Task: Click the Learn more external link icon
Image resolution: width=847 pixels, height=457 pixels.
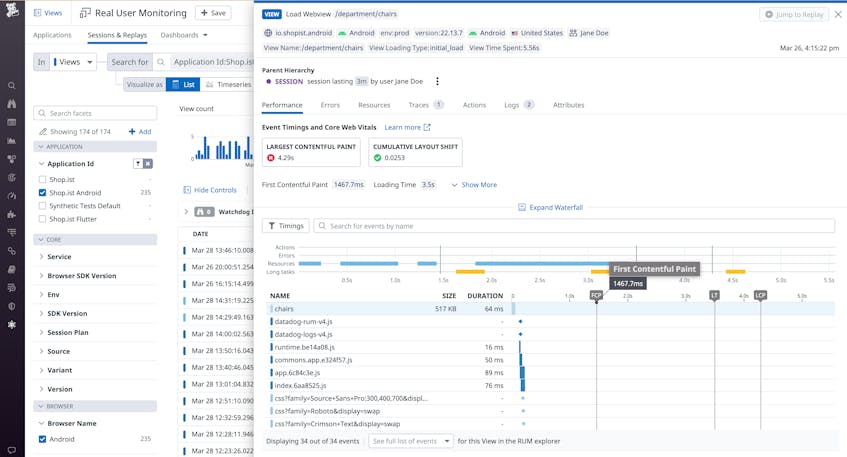Action: coord(427,127)
